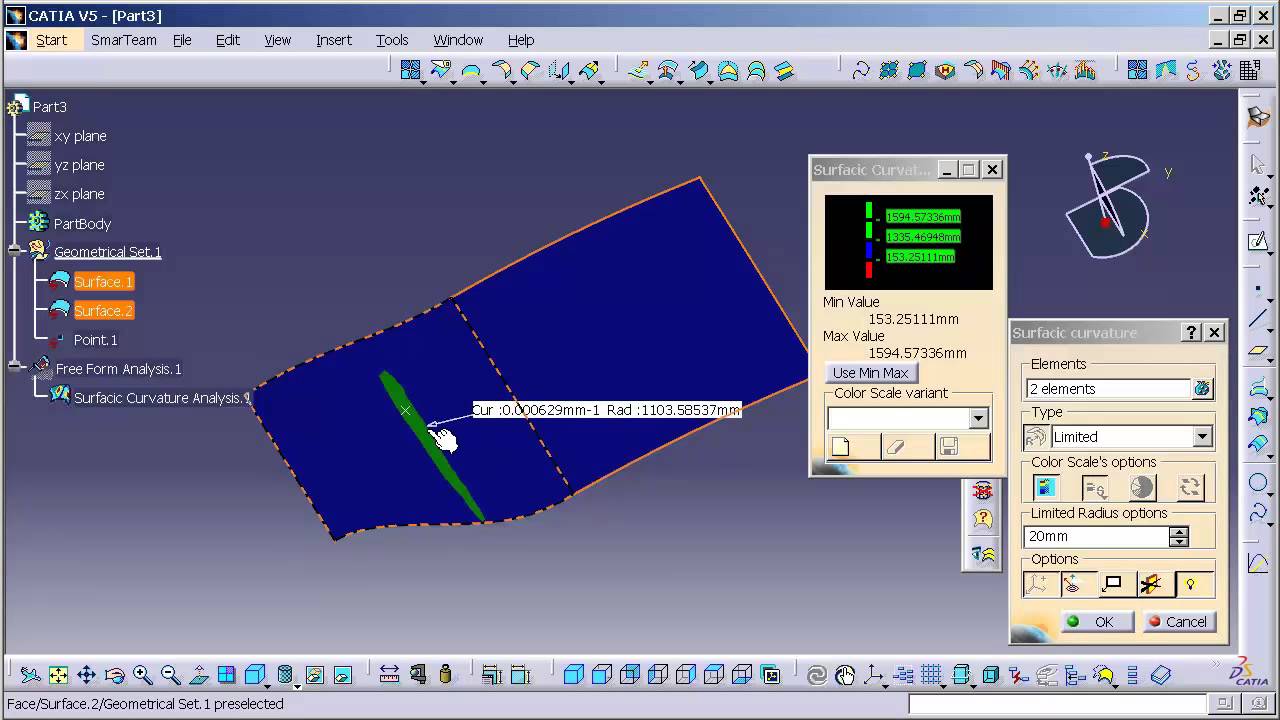Open the File menu
This screenshot has width=1280, height=720.
pyautogui.click(x=182, y=40)
